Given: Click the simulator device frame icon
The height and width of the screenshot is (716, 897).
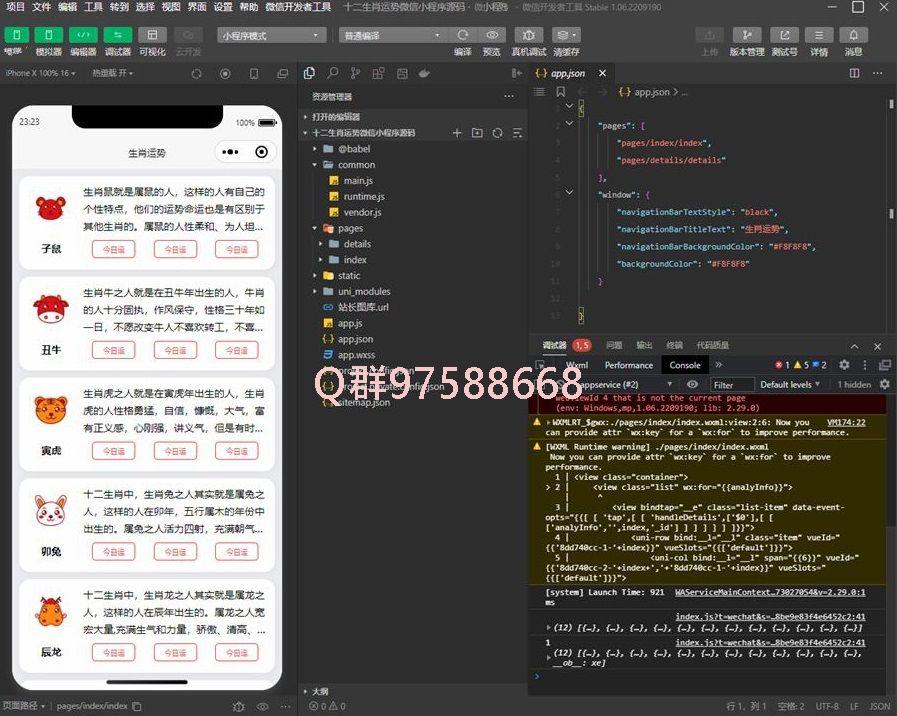Looking at the screenshot, I should [x=254, y=74].
